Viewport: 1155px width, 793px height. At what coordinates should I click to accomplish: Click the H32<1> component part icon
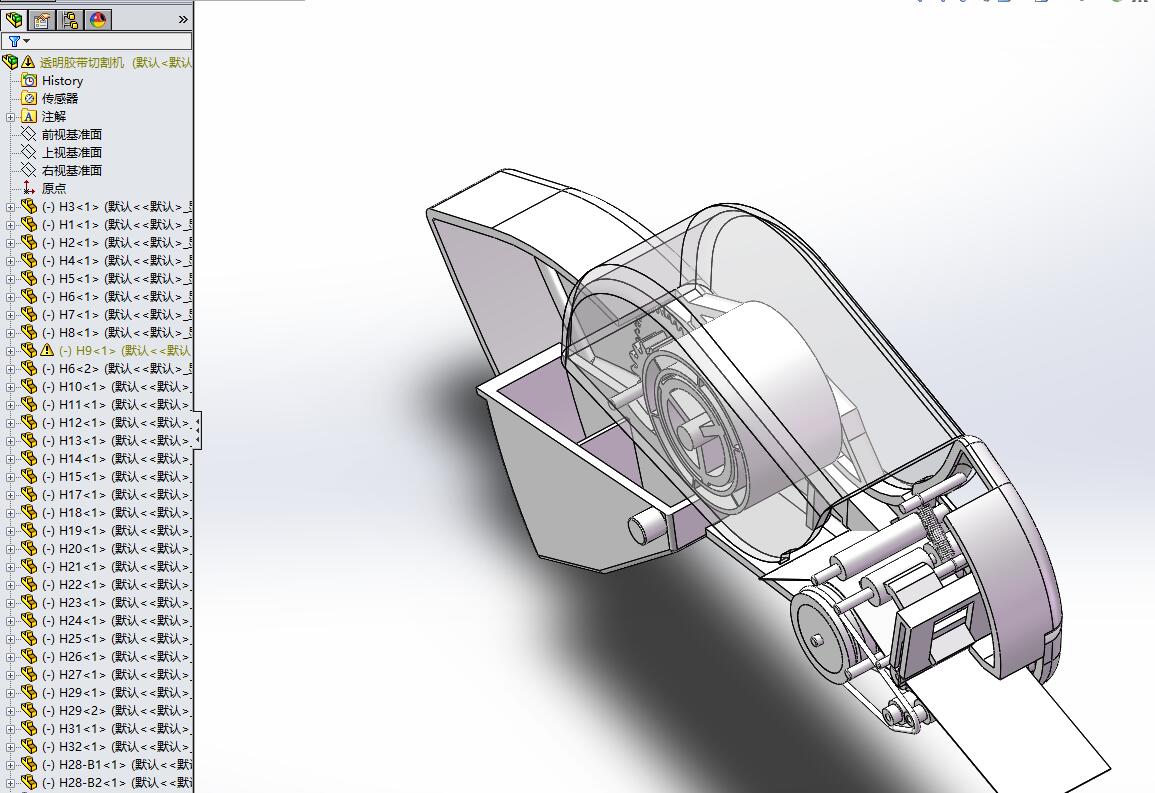[x=29, y=747]
